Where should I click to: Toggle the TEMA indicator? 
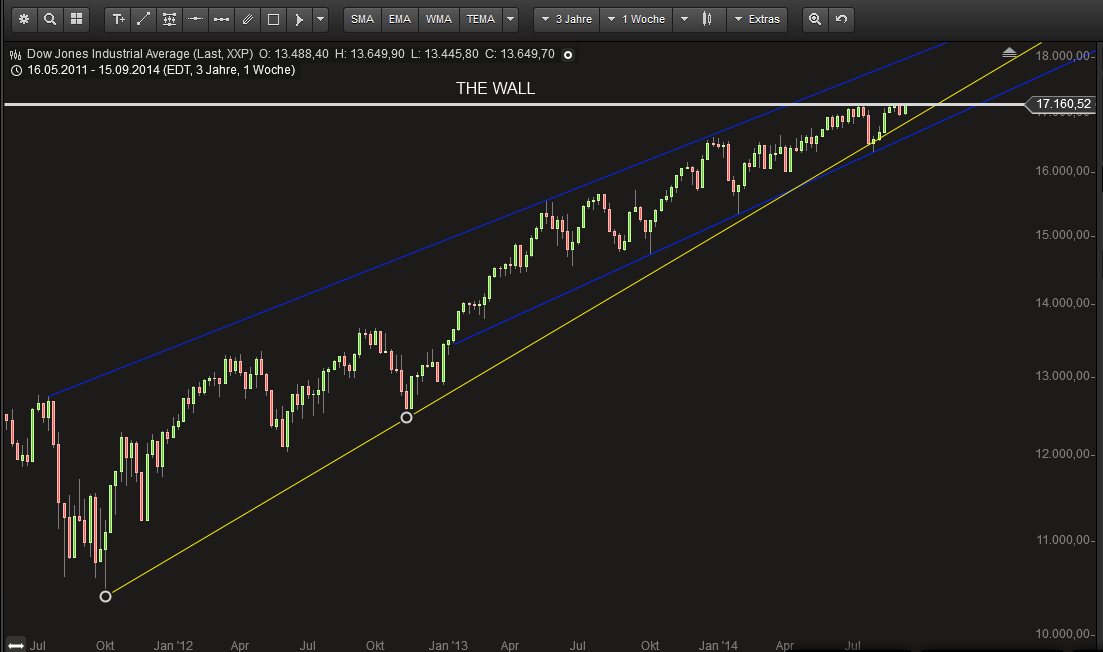click(480, 19)
